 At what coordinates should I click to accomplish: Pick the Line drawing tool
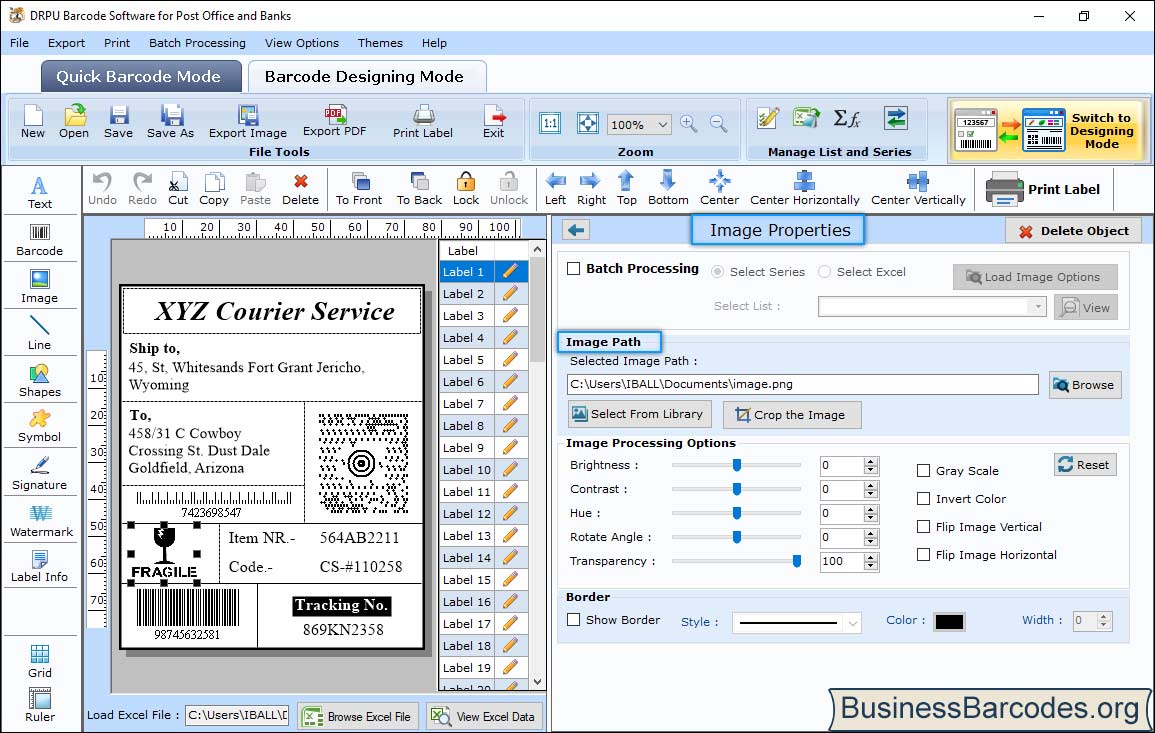(x=40, y=333)
